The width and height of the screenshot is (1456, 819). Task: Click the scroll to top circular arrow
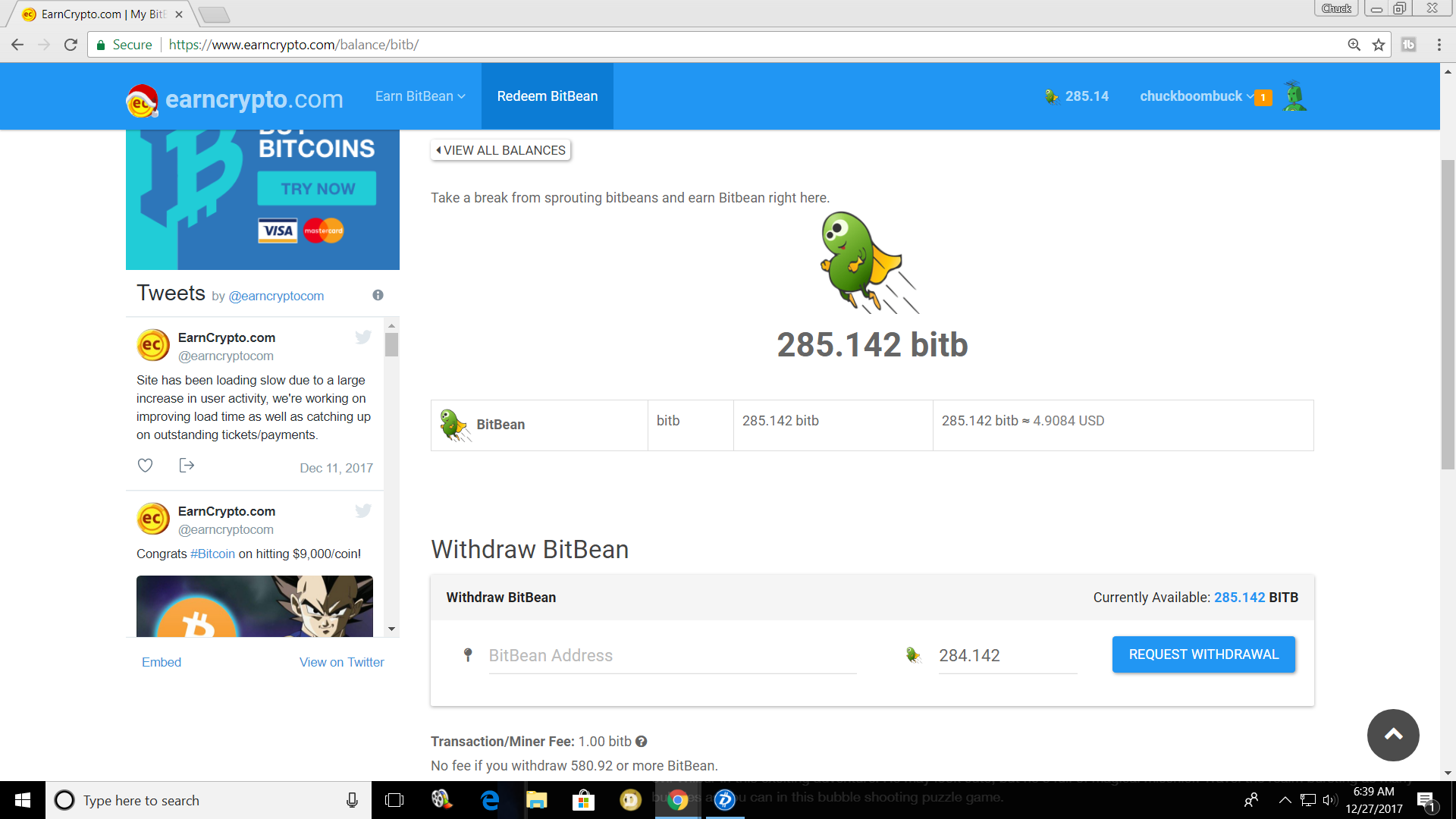[1393, 735]
